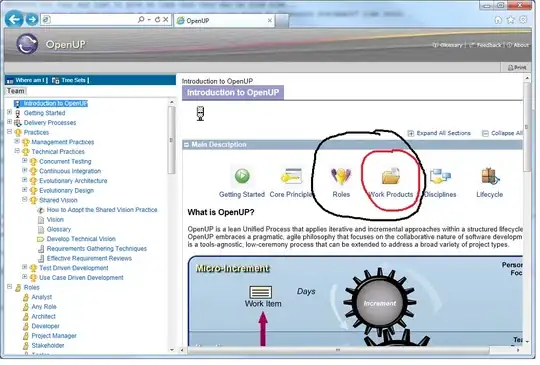Viewport: 540px width, 365px height.
Task: Open the Getting Started green play icon
Action: (242, 176)
